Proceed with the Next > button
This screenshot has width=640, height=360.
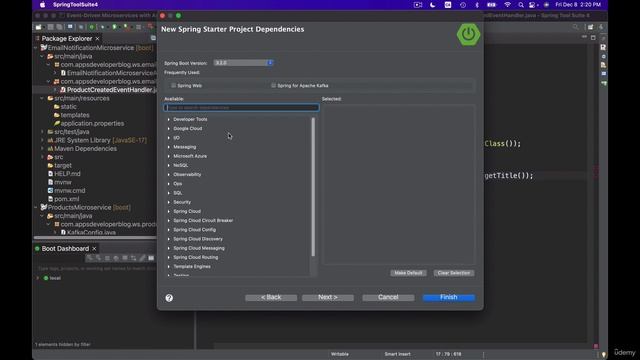328,297
